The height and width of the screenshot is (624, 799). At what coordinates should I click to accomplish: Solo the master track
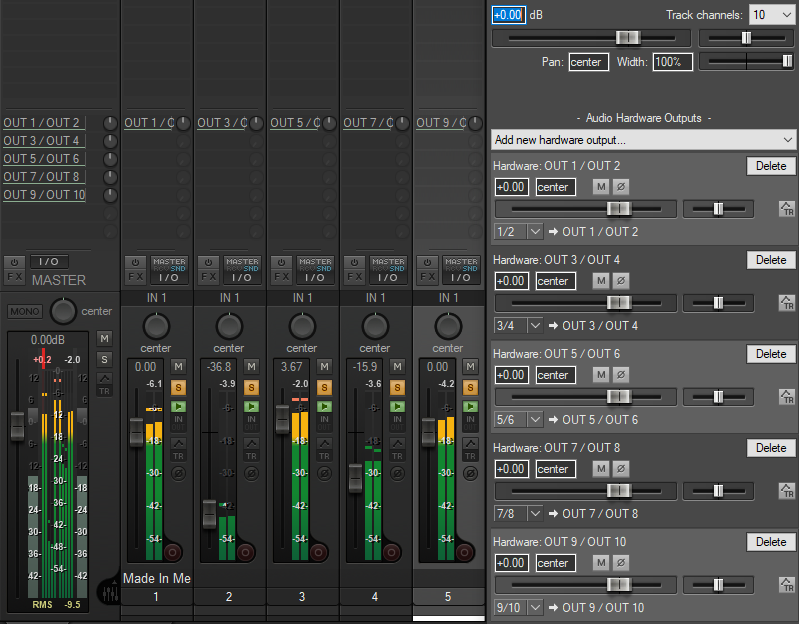(104, 359)
